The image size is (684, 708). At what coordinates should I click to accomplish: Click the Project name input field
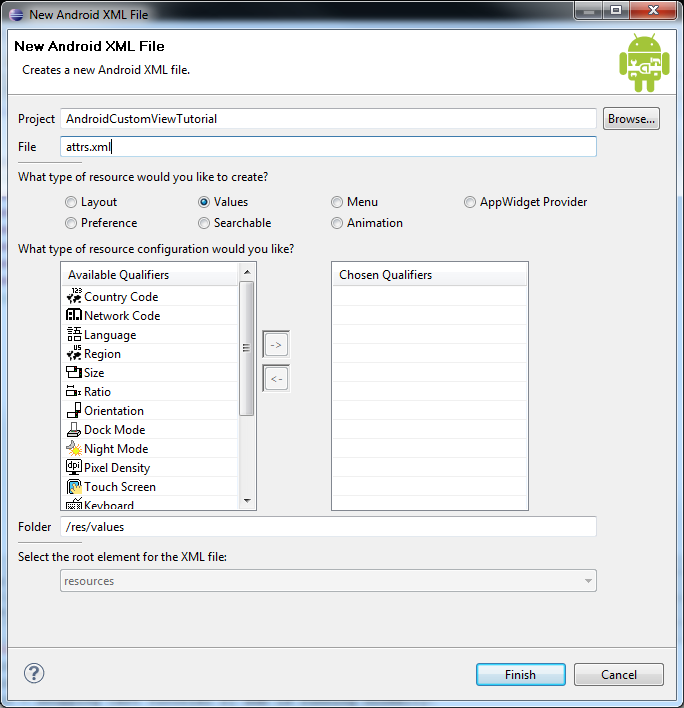pyautogui.click(x=328, y=119)
